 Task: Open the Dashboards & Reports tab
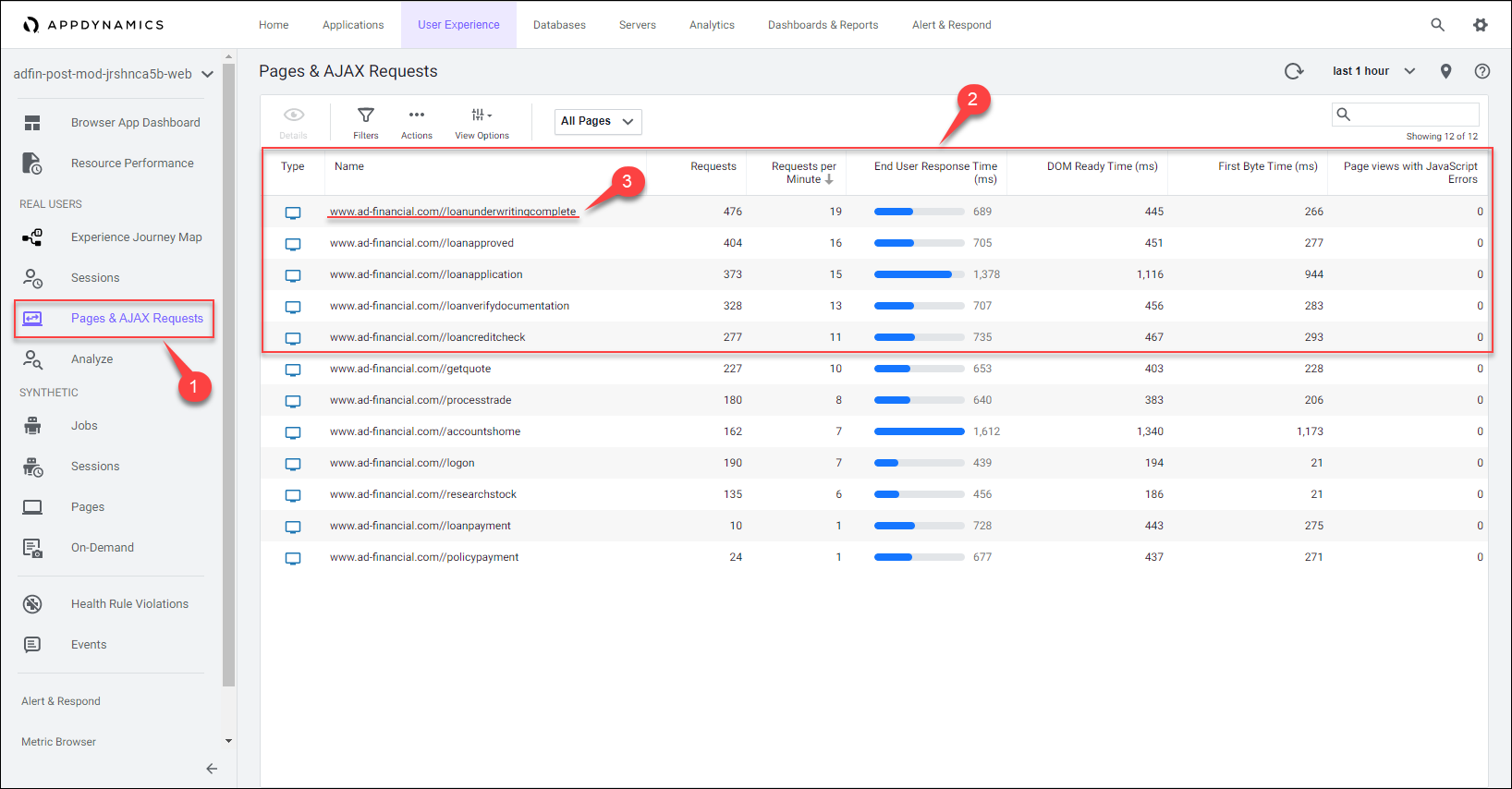[x=823, y=25]
